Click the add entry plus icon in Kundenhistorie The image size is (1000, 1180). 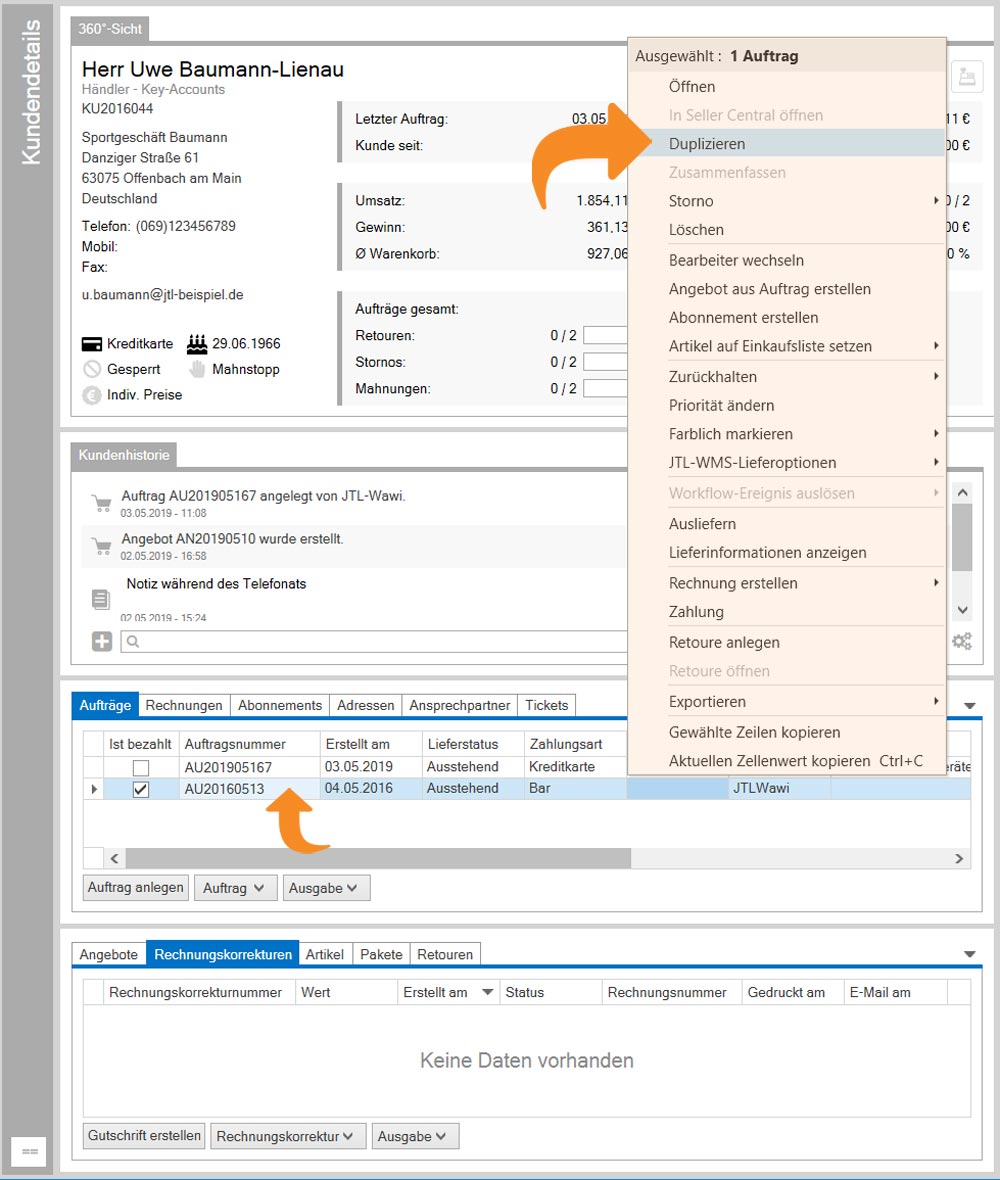tap(102, 641)
